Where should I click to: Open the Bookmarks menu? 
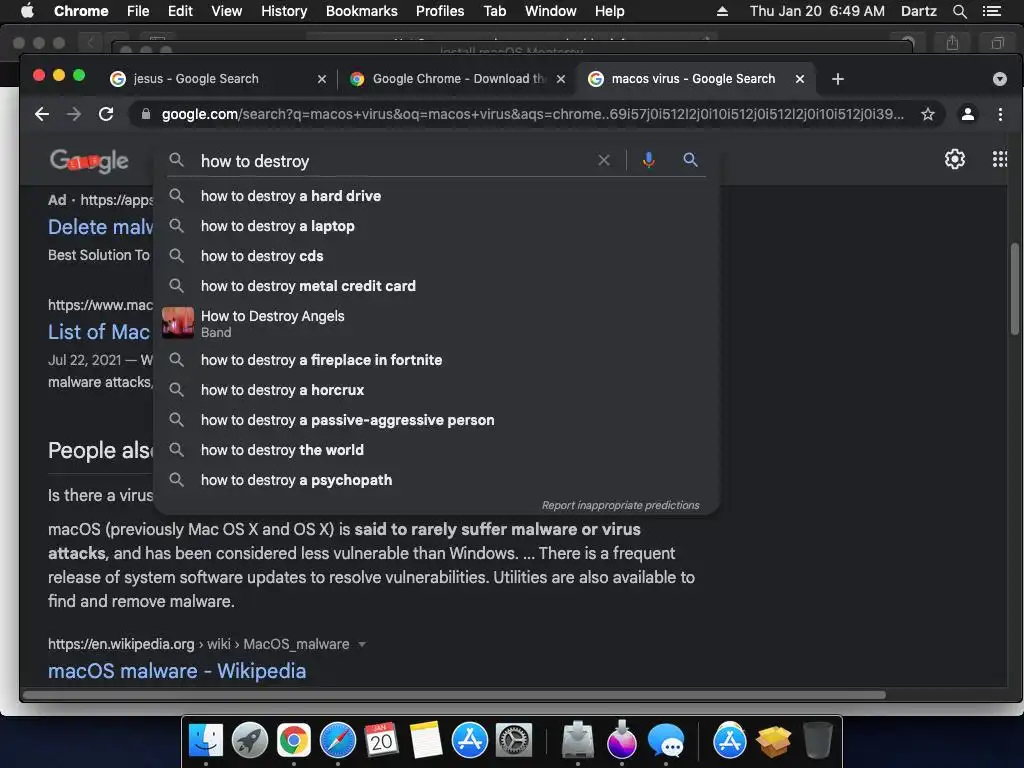pyautogui.click(x=361, y=11)
